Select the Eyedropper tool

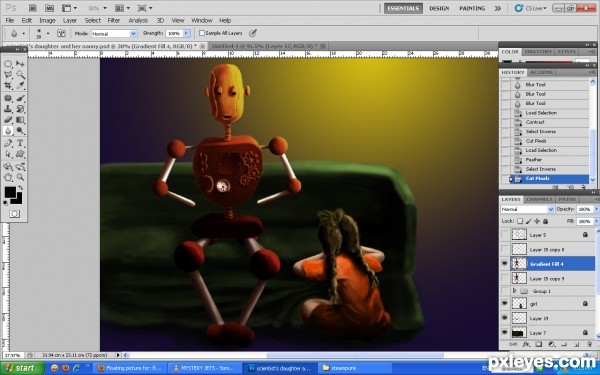click(x=20, y=85)
